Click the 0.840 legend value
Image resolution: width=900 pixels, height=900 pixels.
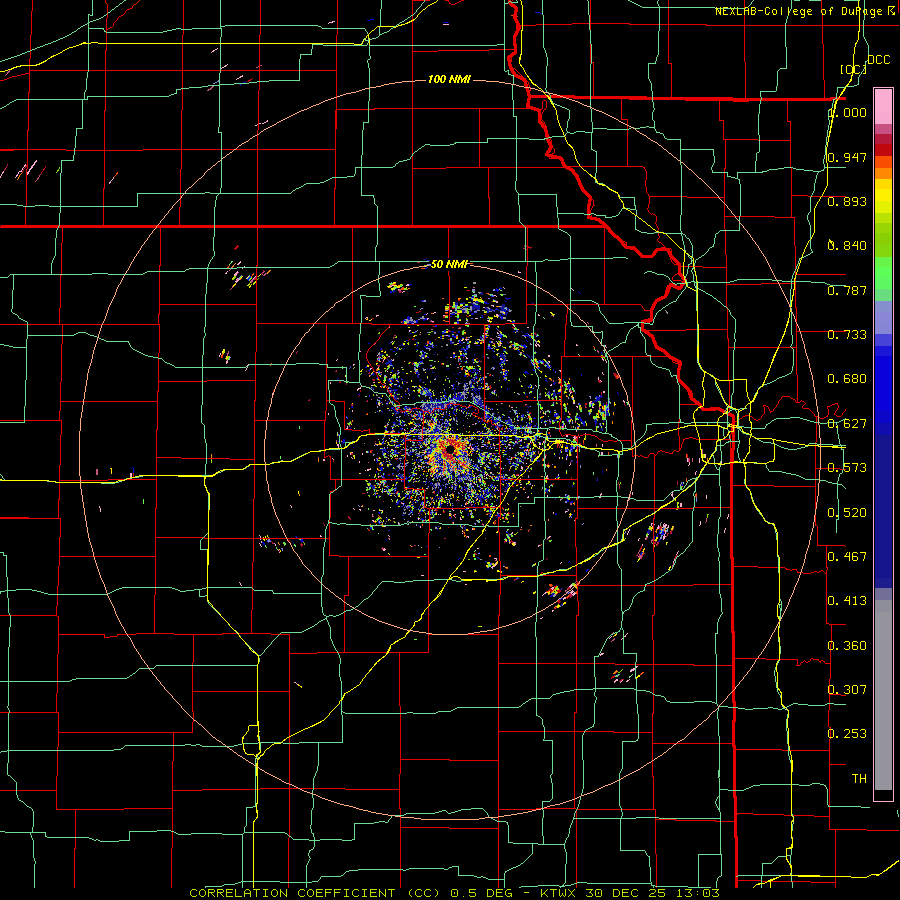click(x=847, y=246)
